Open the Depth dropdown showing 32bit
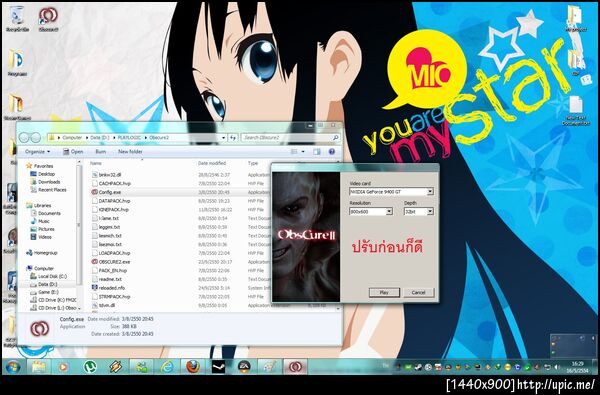Image resolution: width=600 pixels, height=395 pixels. point(430,211)
